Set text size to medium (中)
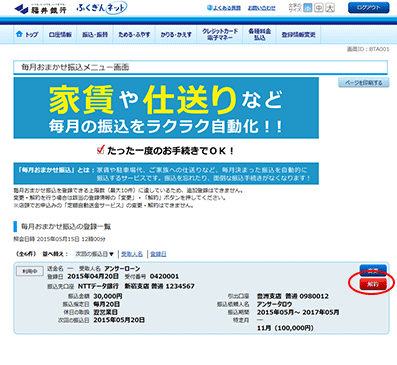This screenshot has height=365, width=397. [319, 8]
